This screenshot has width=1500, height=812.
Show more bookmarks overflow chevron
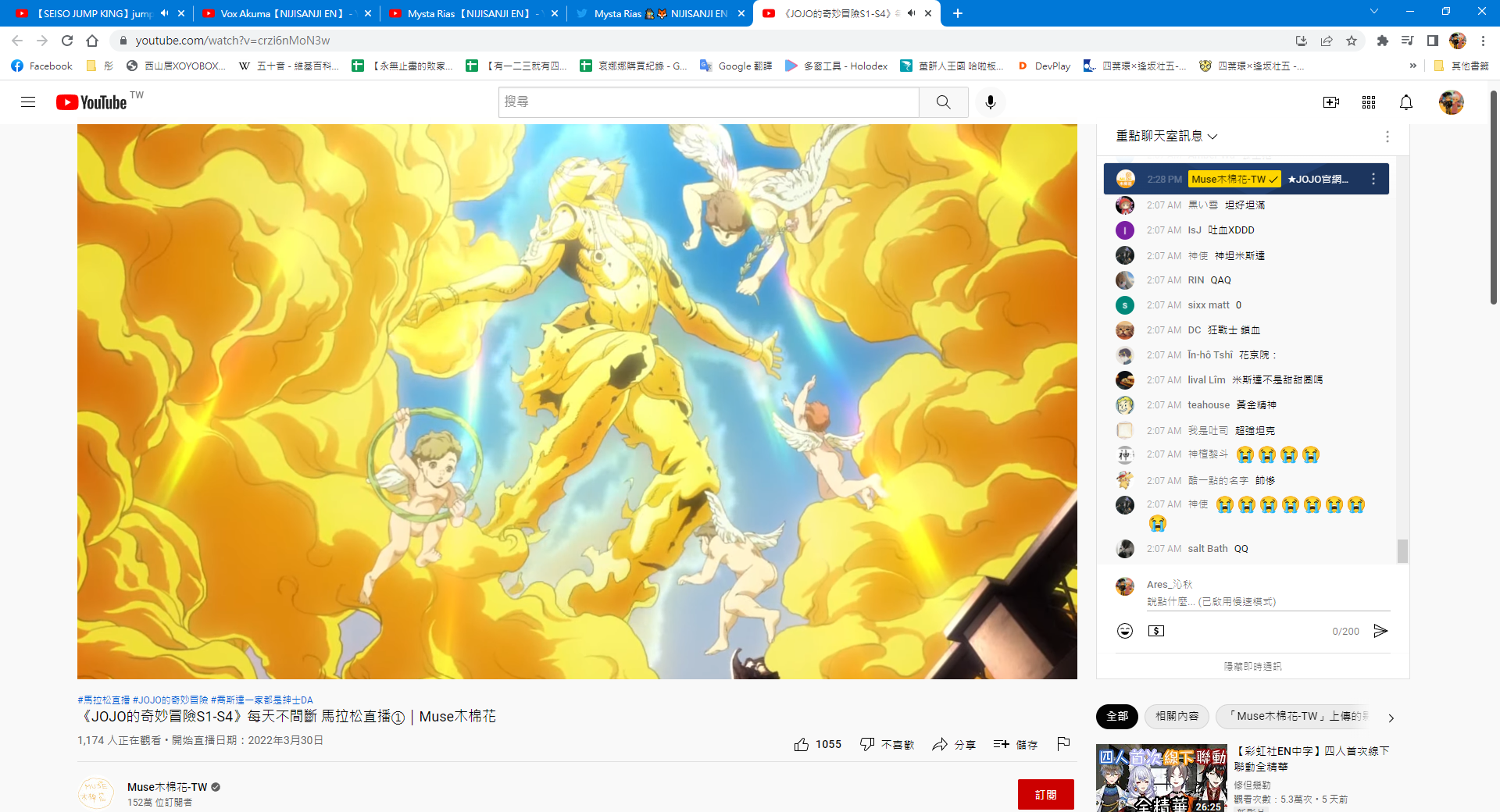click(x=1413, y=66)
